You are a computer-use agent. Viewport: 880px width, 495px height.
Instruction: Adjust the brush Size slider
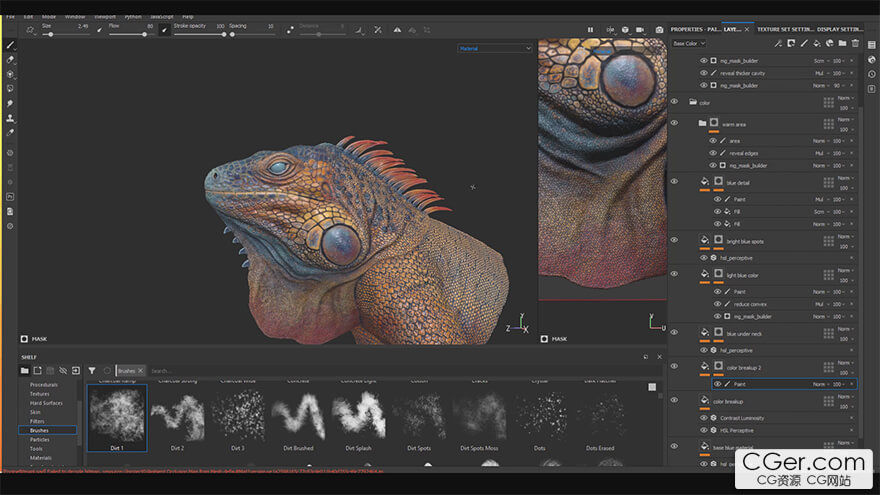pyautogui.click(x=65, y=34)
